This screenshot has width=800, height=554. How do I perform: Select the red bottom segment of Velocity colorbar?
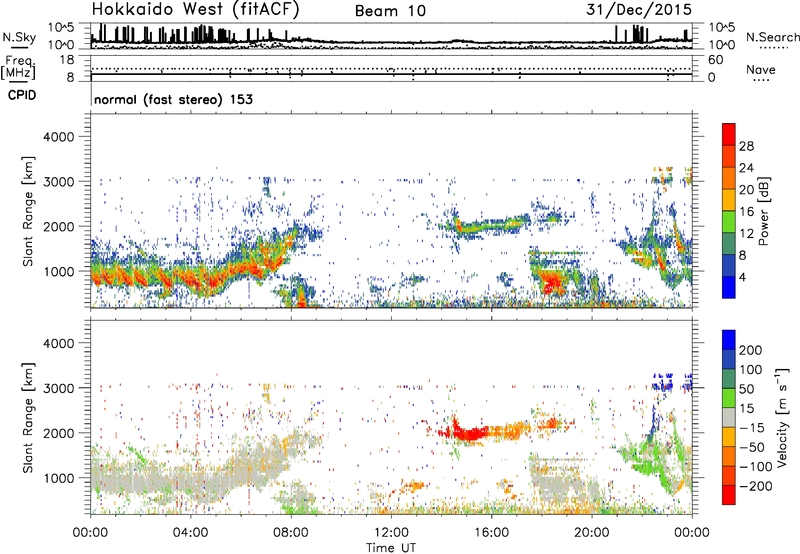(729, 495)
